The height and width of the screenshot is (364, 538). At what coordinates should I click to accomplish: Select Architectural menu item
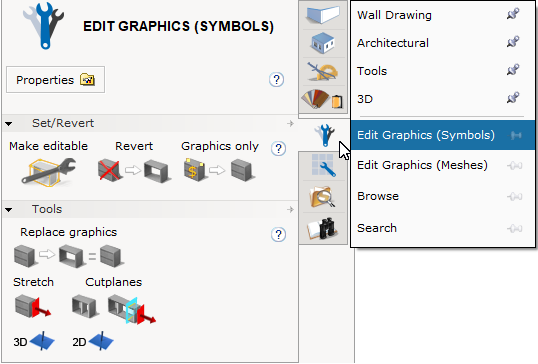tap(443, 43)
